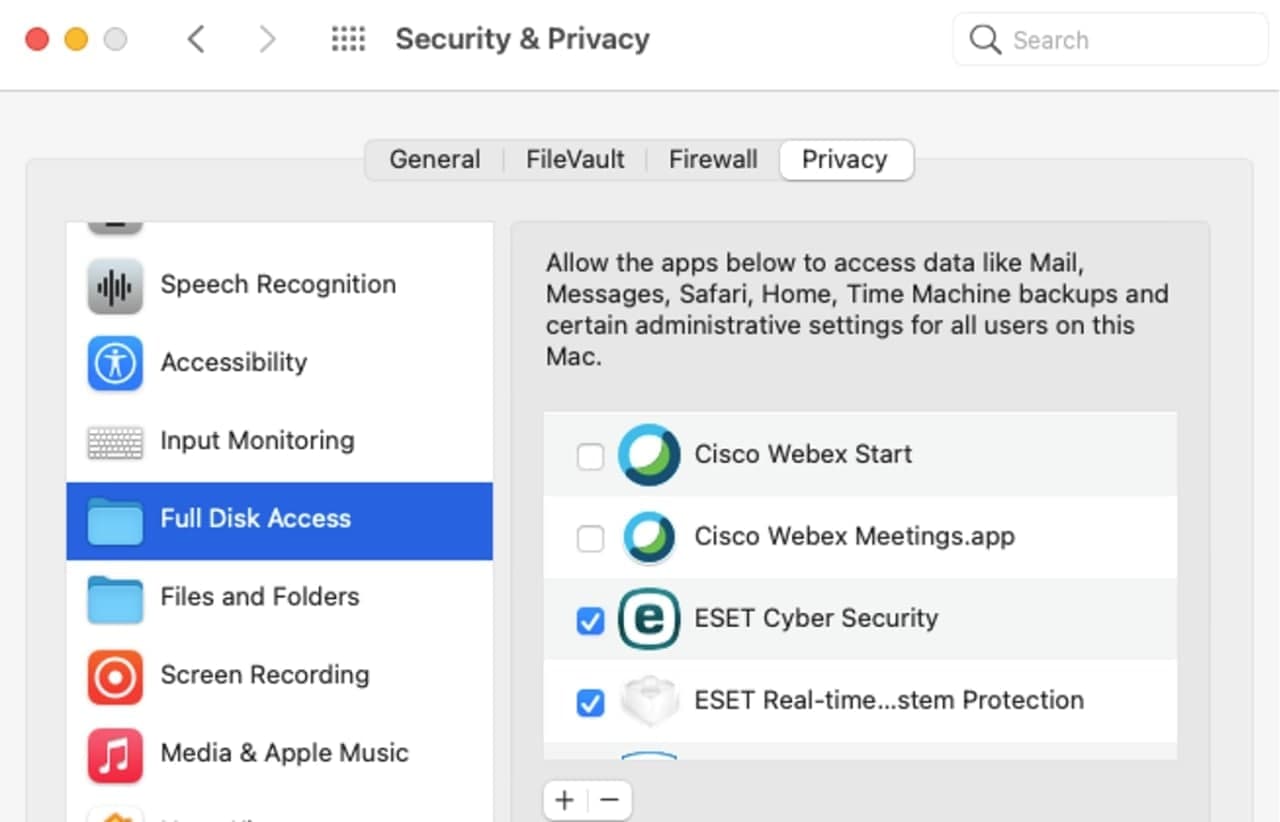The height and width of the screenshot is (822, 1280).
Task: Open Screen Recording category icon
Action: point(115,676)
